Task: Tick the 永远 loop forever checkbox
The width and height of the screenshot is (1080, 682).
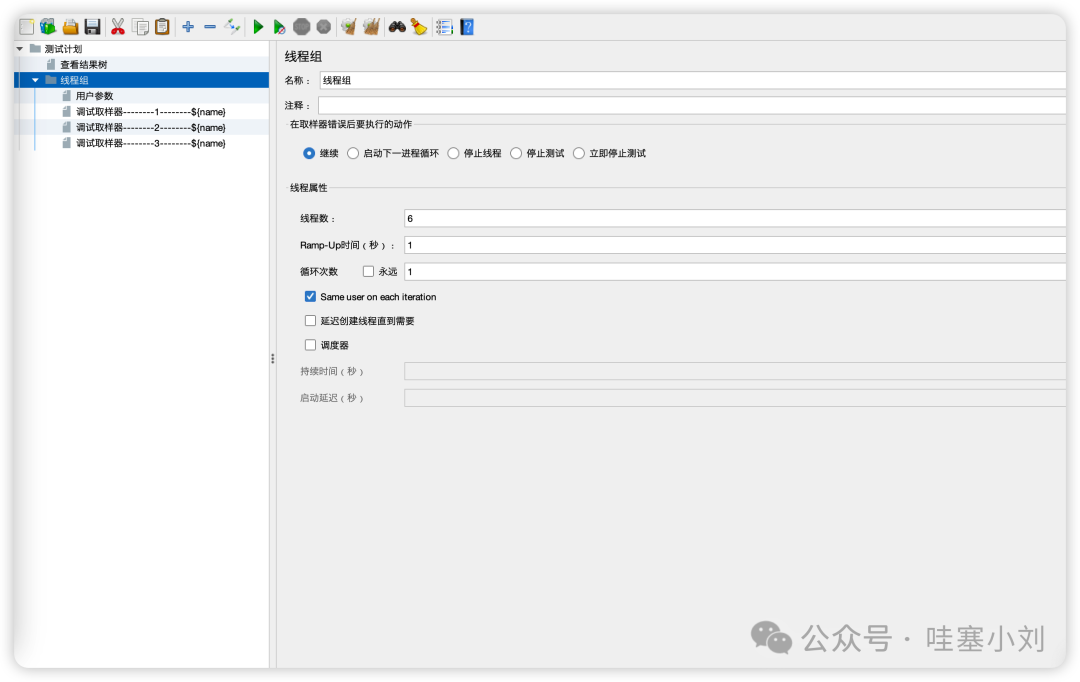Action: tap(368, 271)
